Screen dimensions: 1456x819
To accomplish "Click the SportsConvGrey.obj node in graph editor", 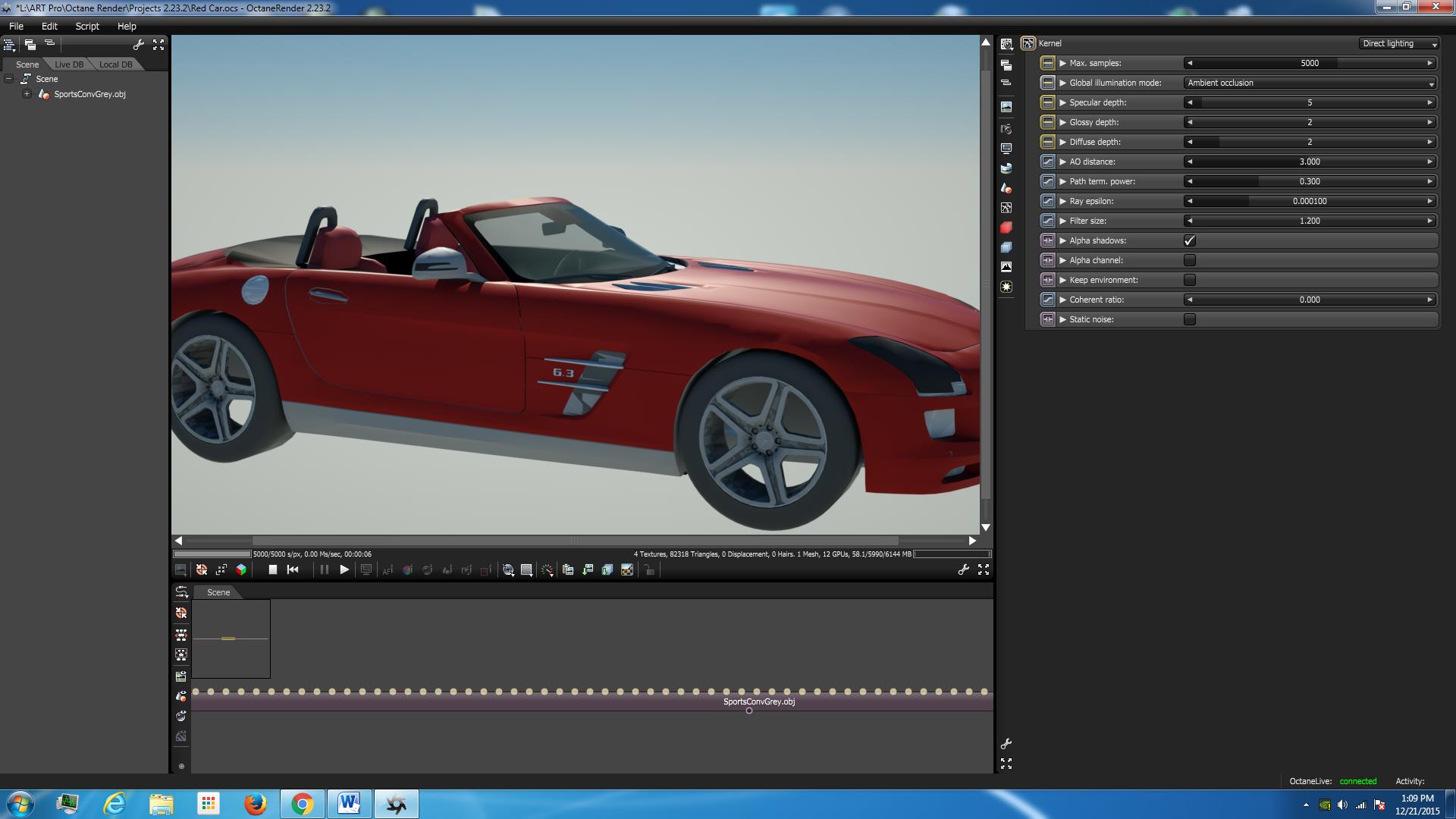I will pyautogui.click(x=758, y=701).
